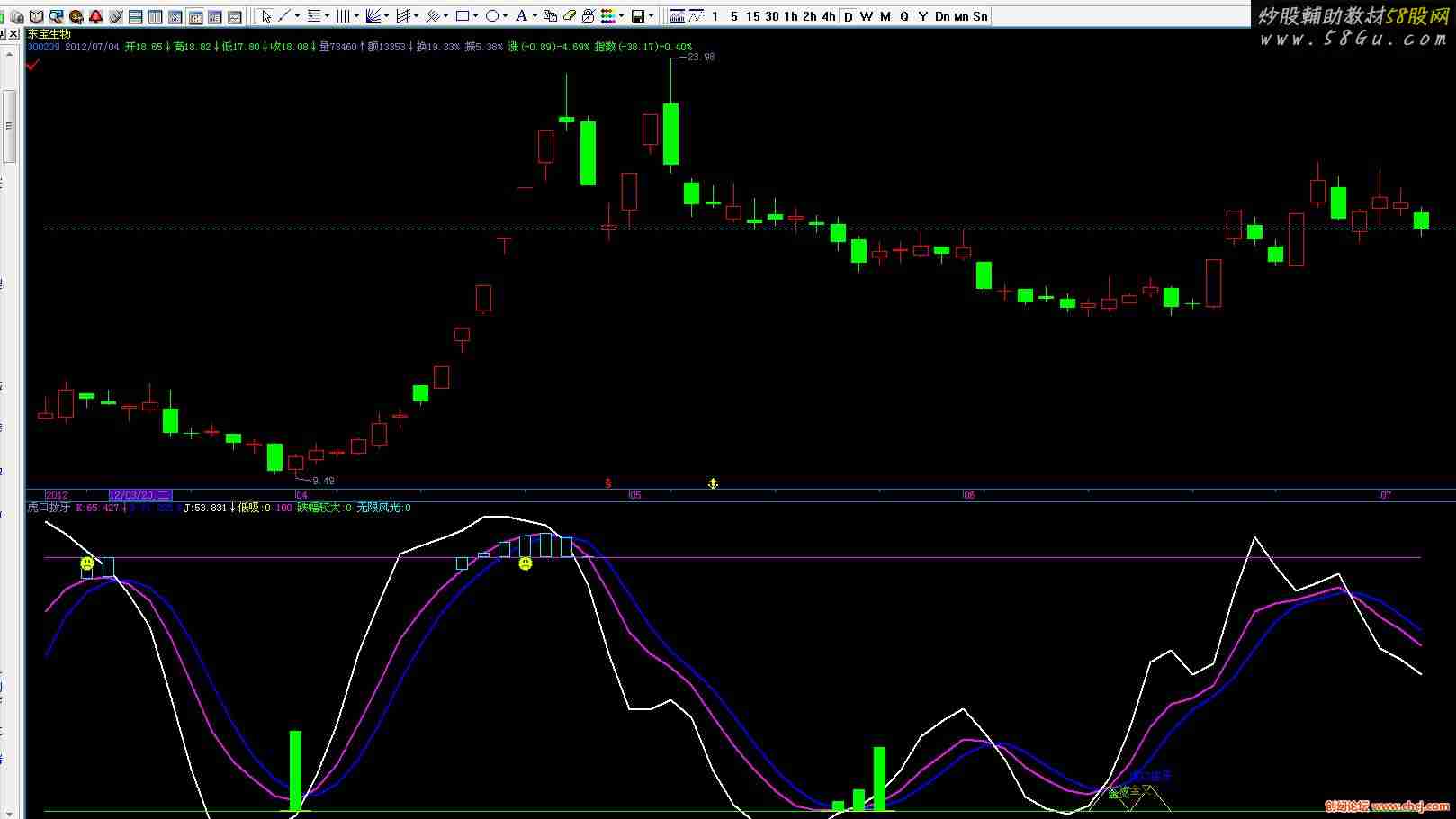The width and height of the screenshot is (1456, 819).
Task: Pick the text annotation 'A' tool
Action: (x=521, y=16)
